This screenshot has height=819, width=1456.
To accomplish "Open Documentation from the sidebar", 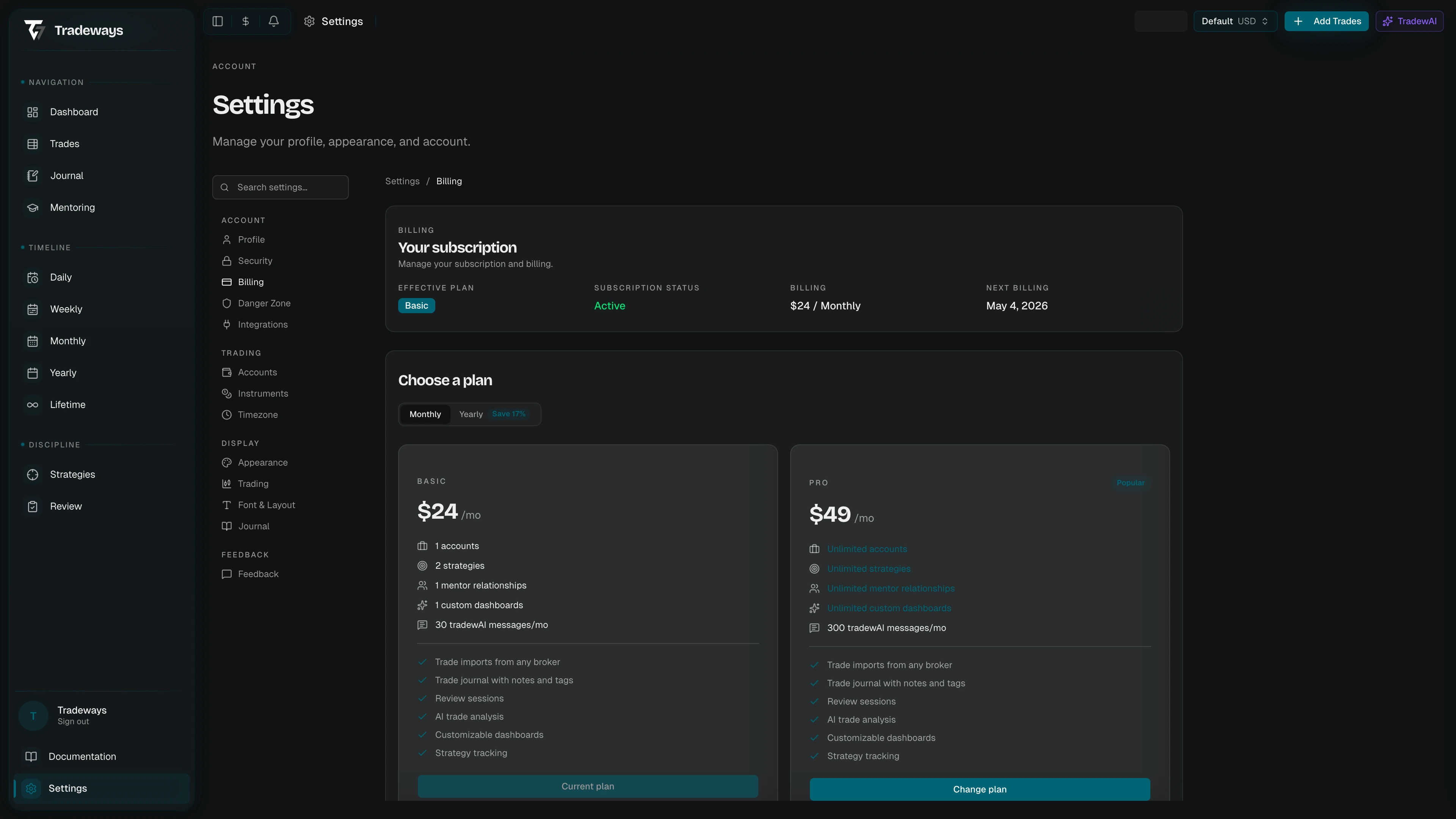I will 82,756.
